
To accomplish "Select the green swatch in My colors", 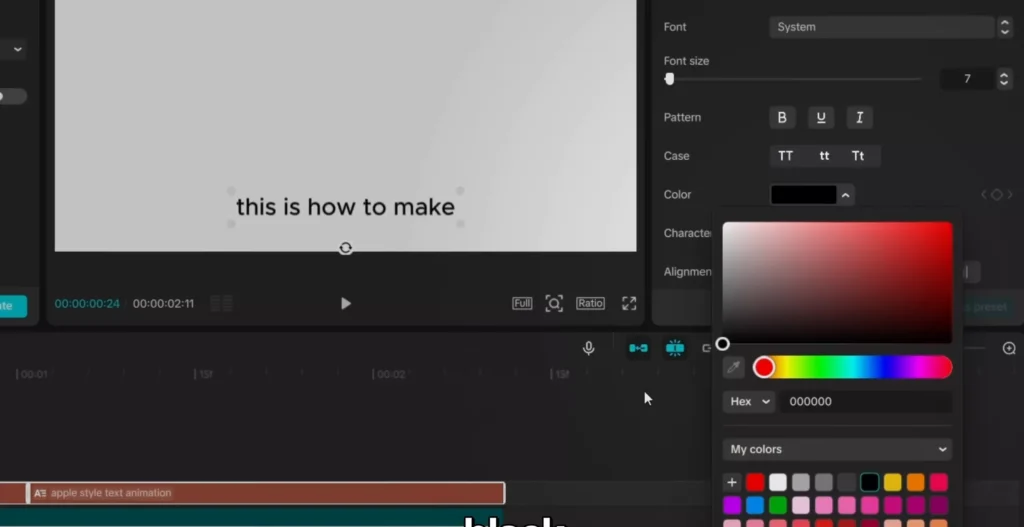I will pyautogui.click(x=778, y=505).
